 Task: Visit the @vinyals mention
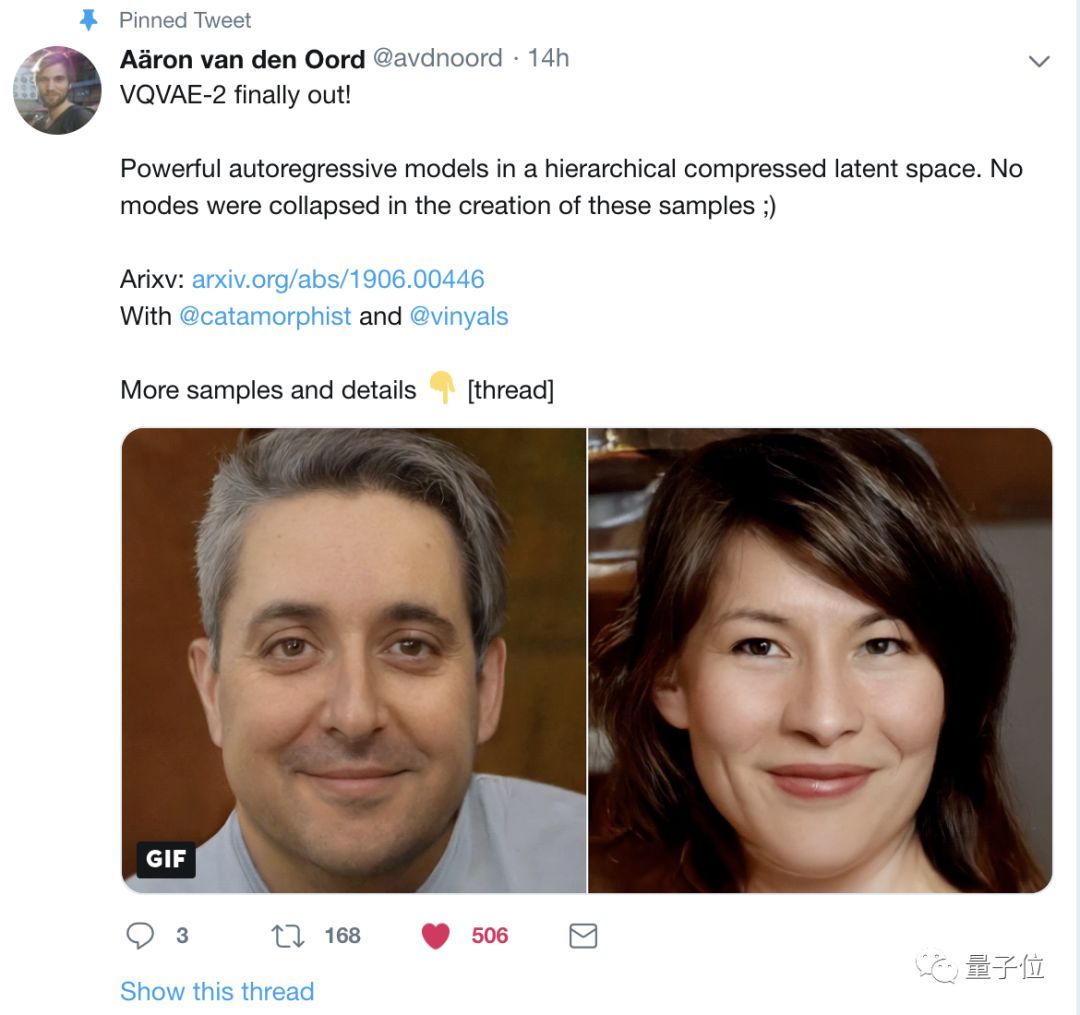(459, 316)
